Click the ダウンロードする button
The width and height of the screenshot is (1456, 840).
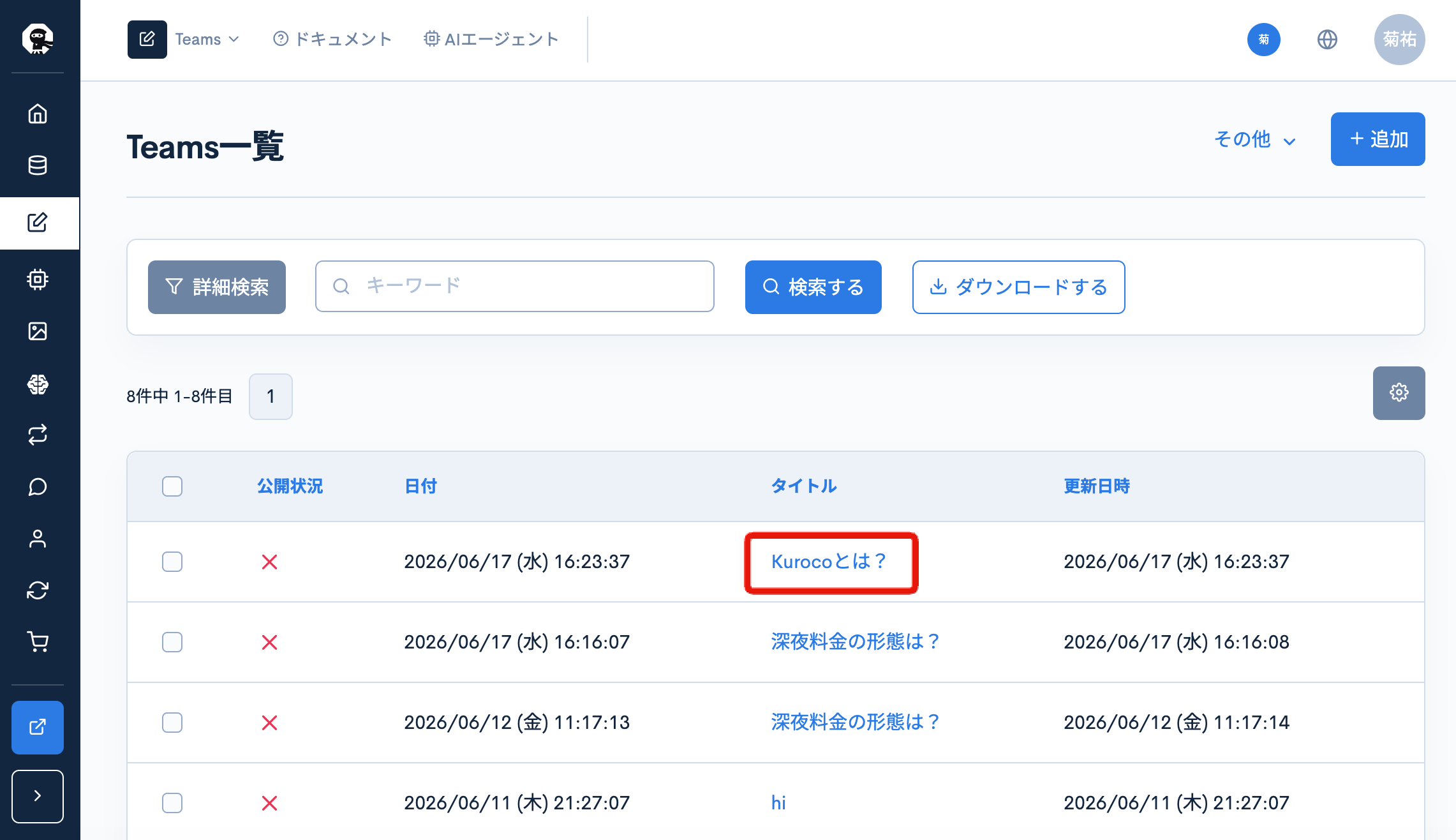point(1019,287)
